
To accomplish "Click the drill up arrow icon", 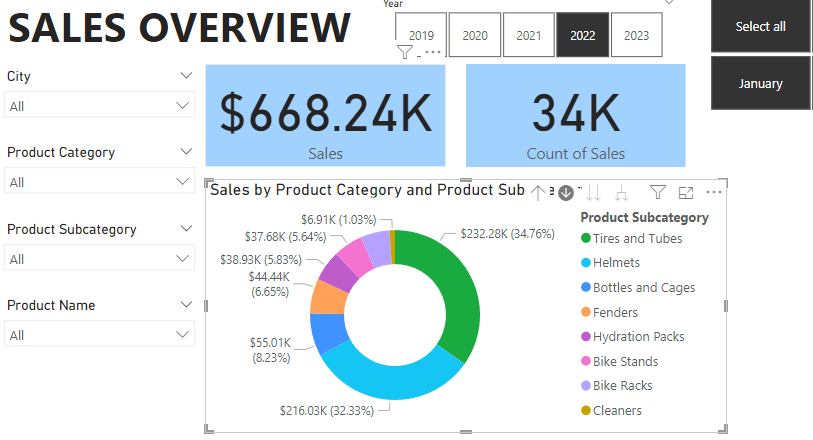I will [538, 193].
